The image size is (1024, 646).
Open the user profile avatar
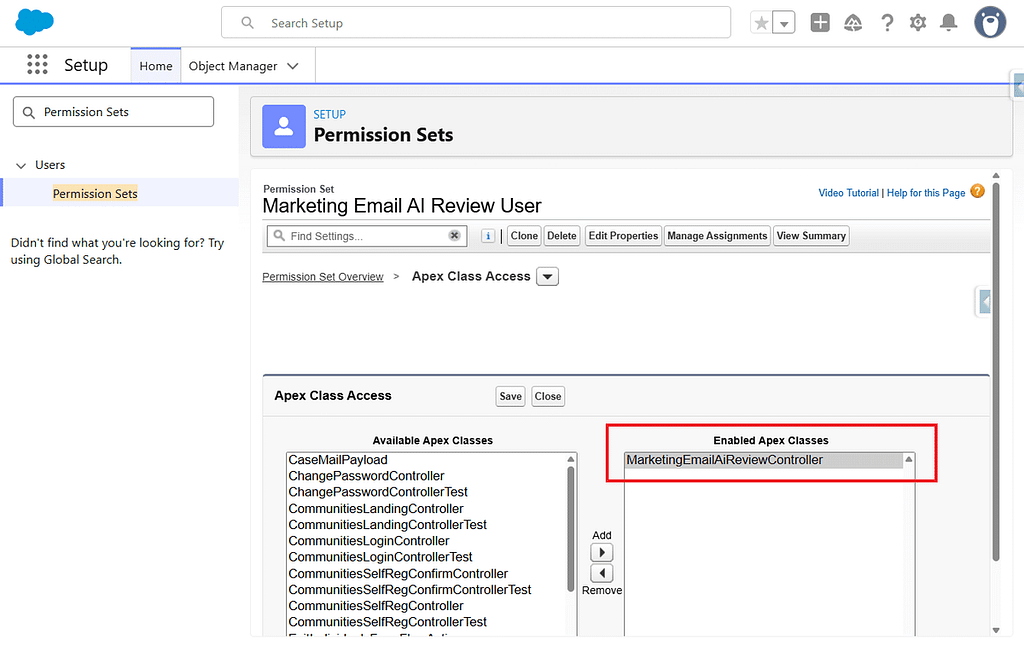click(990, 23)
